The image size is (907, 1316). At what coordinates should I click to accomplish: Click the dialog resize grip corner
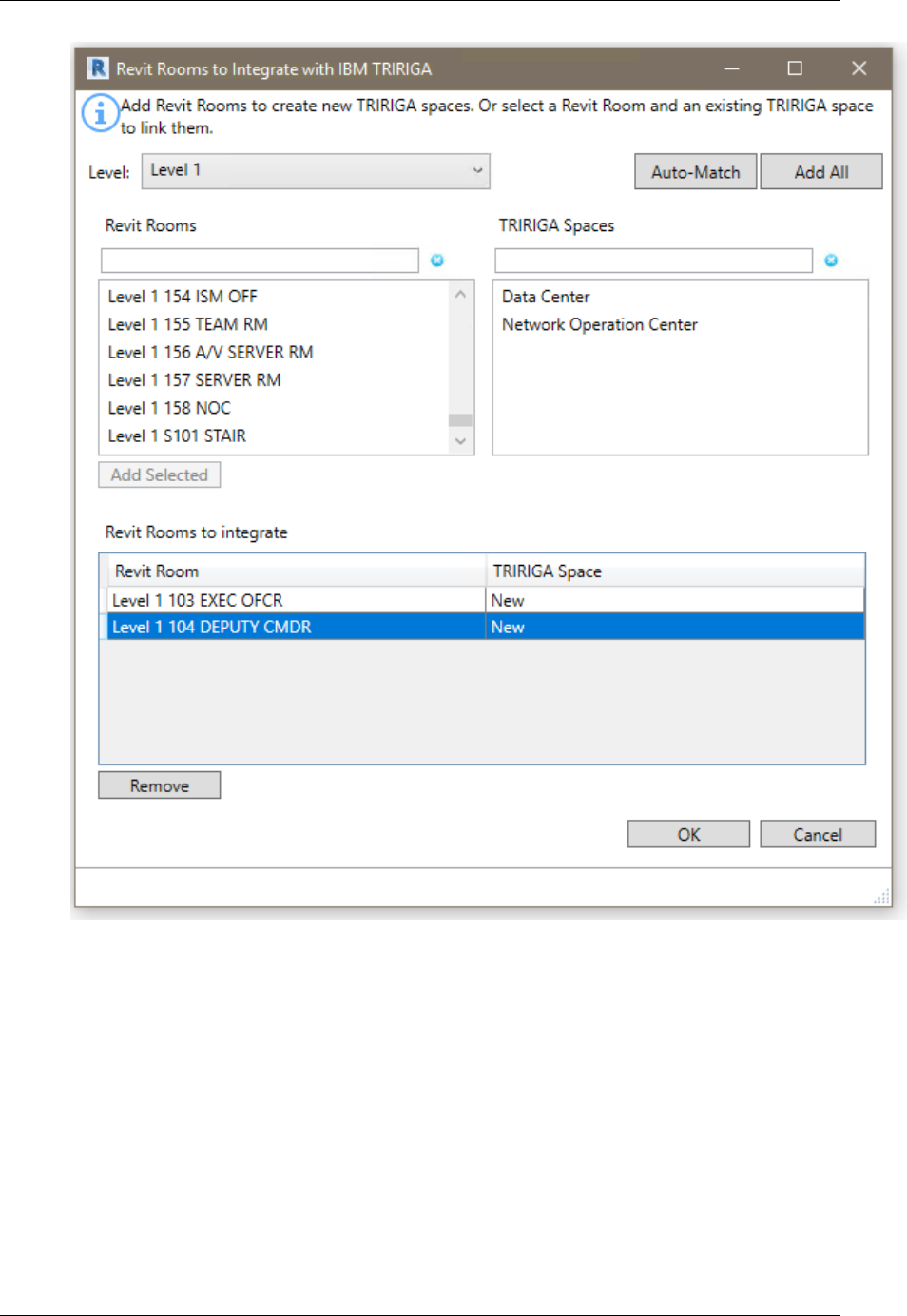click(x=882, y=896)
